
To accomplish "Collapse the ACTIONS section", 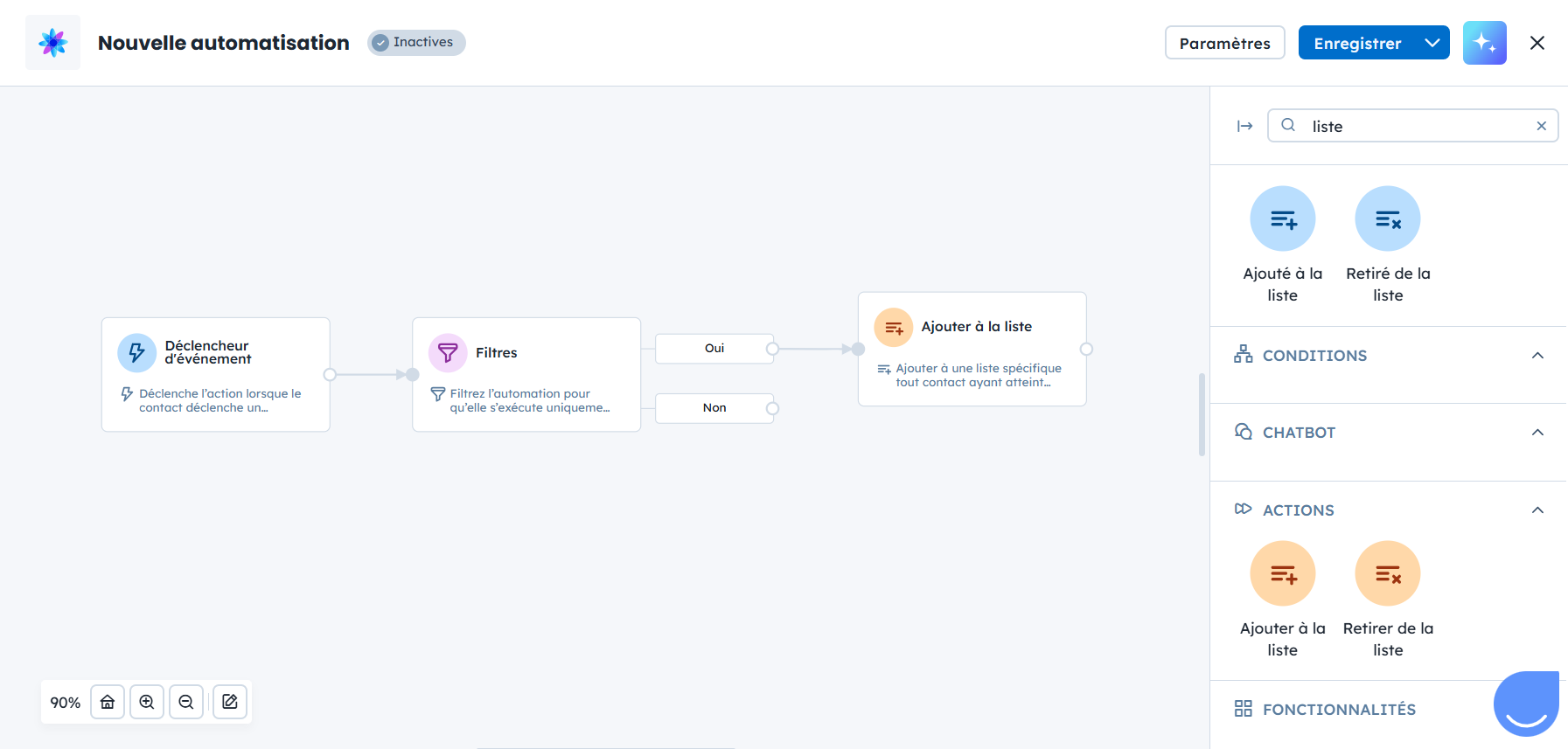I will tap(1537, 510).
